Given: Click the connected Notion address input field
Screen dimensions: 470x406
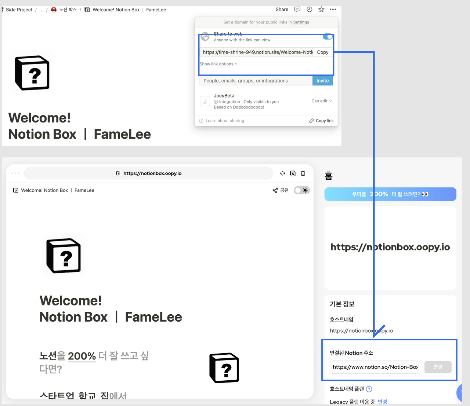Looking at the screenshot, I should 374,367.
